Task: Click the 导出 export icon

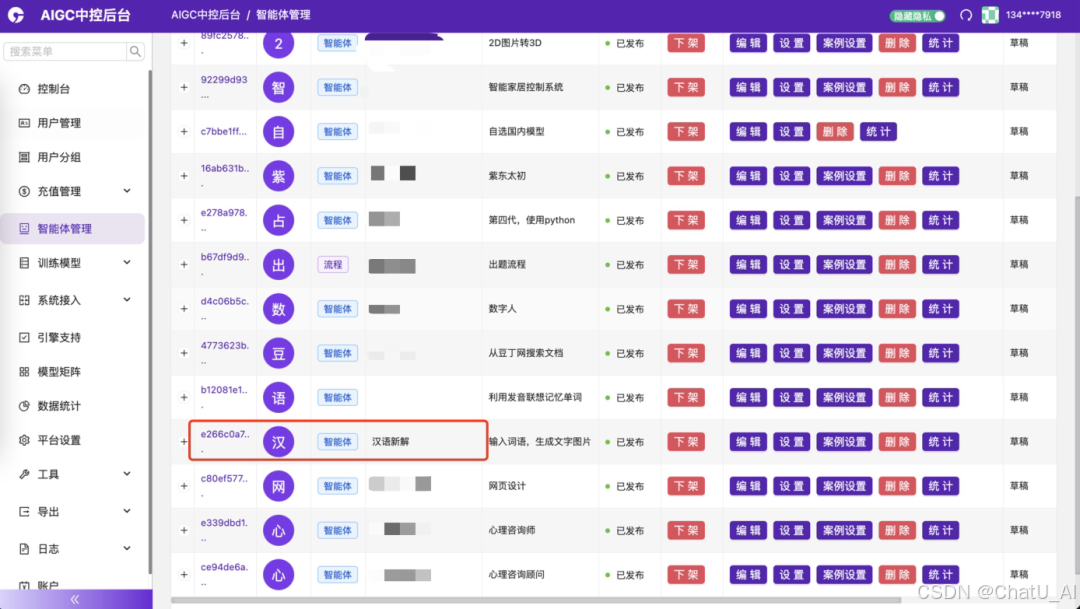Action: click(24, 512)
